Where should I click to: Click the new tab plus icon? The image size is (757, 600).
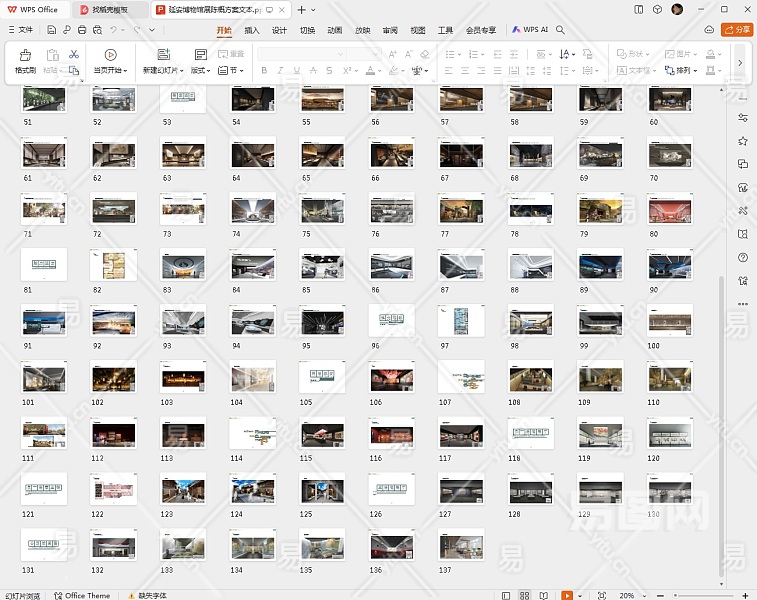pos(301,10)
